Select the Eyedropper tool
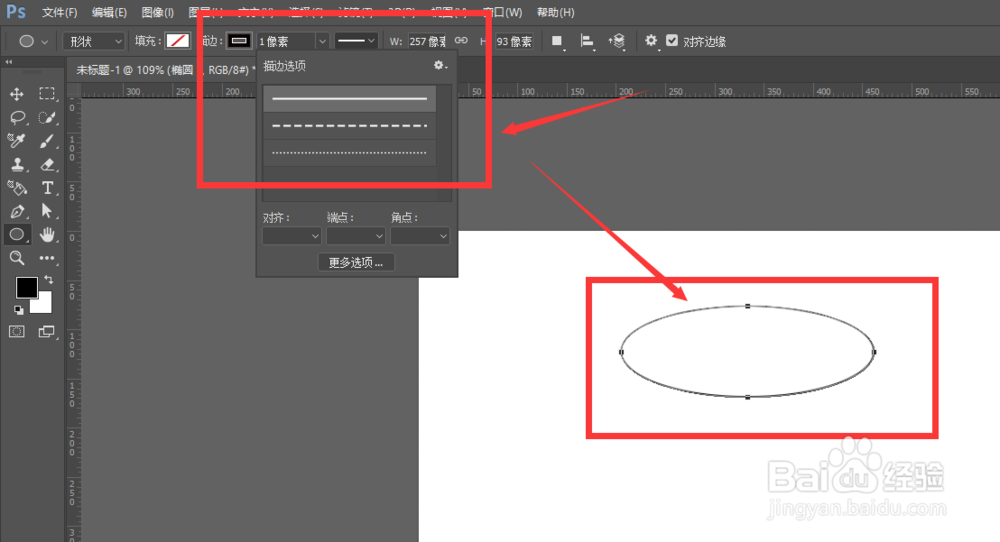This screenshot has width=1000, height=542. tap(17, 141)
